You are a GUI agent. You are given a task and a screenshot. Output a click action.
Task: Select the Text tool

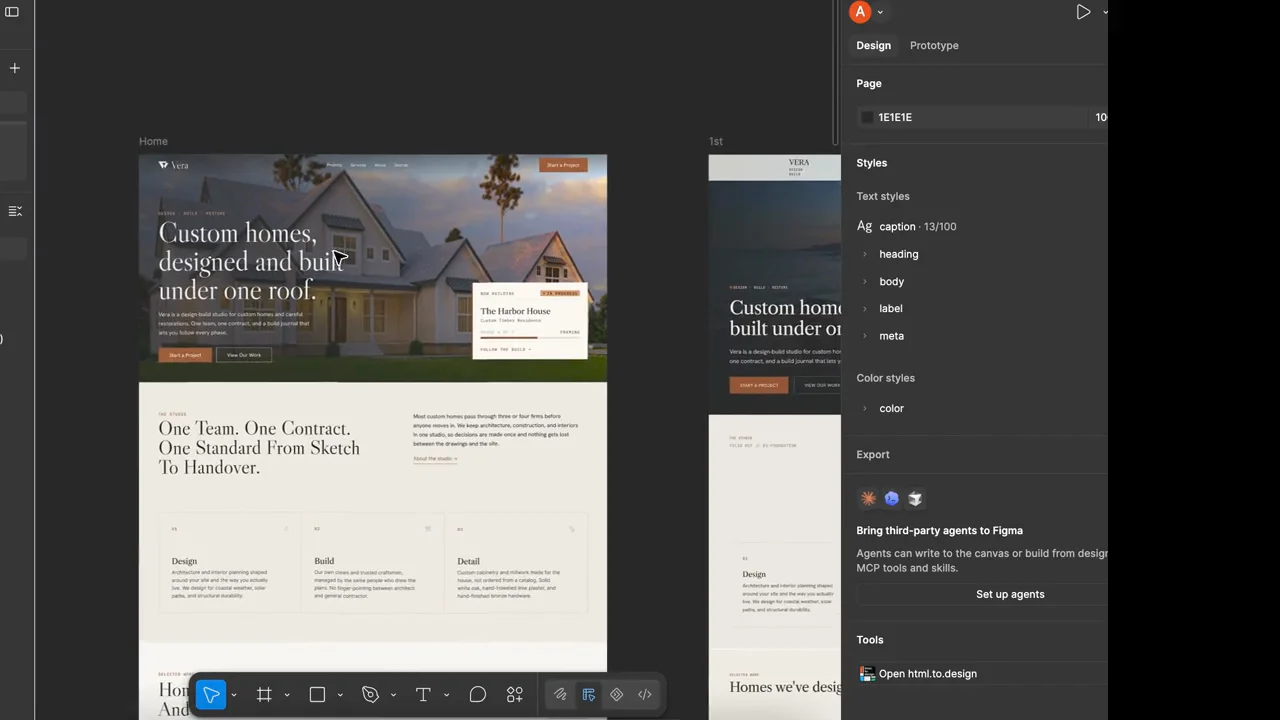[423, 695]
